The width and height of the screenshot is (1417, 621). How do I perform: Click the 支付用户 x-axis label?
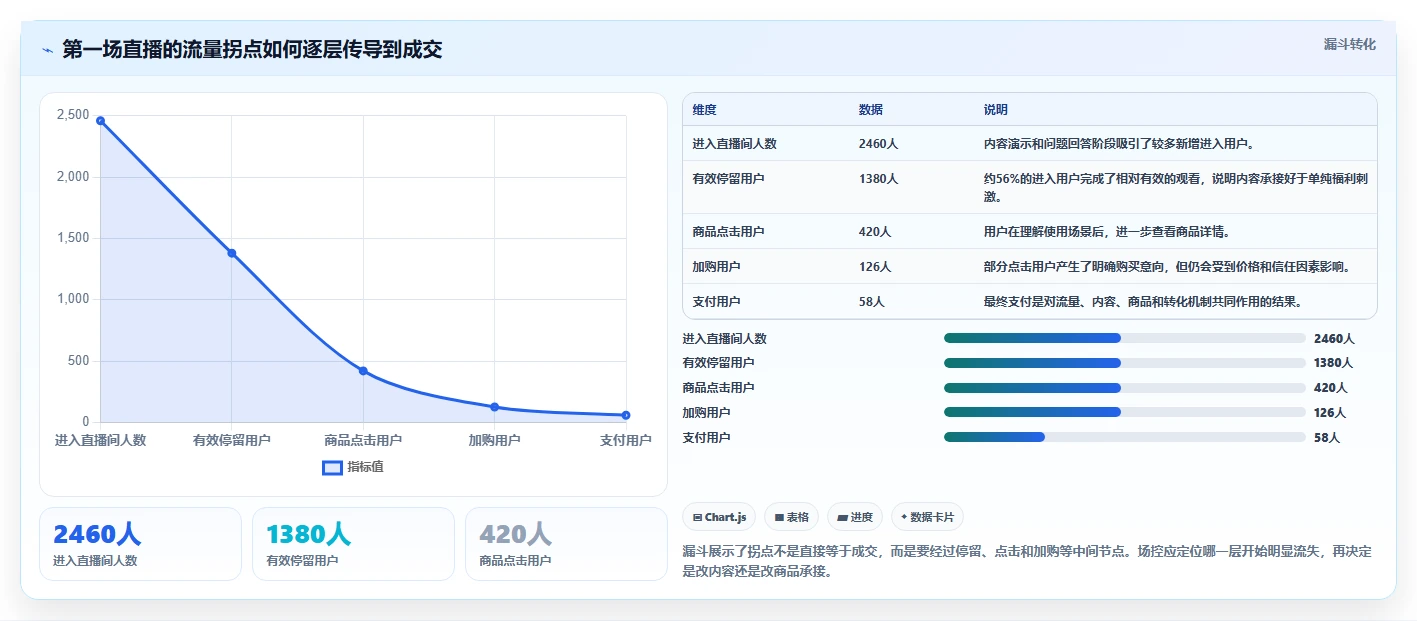tap(626, 440)
